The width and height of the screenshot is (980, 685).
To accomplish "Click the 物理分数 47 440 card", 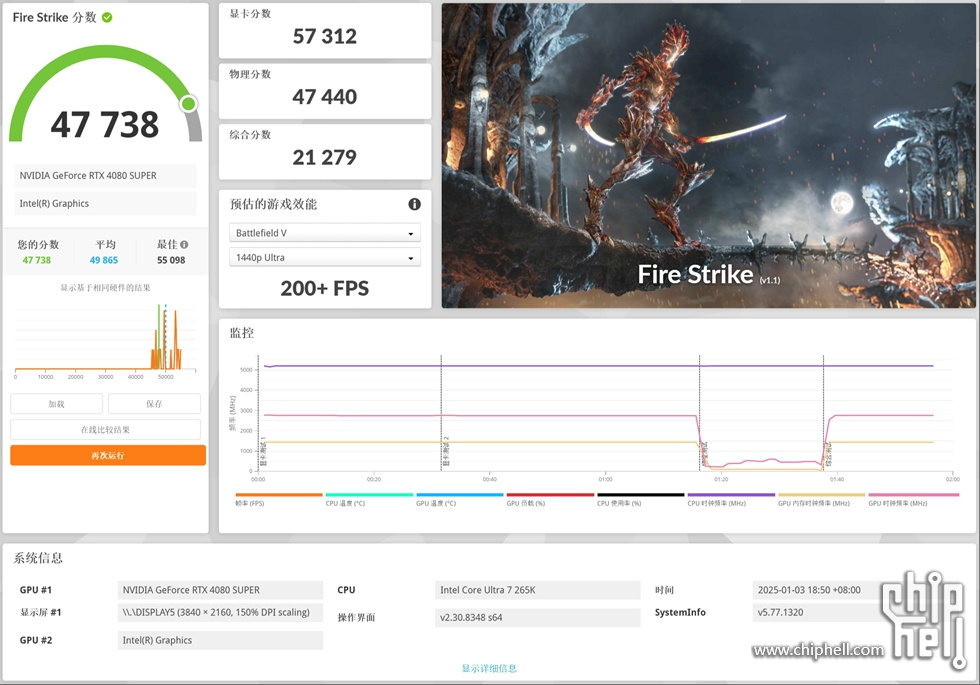I will [x=325, y=91].
